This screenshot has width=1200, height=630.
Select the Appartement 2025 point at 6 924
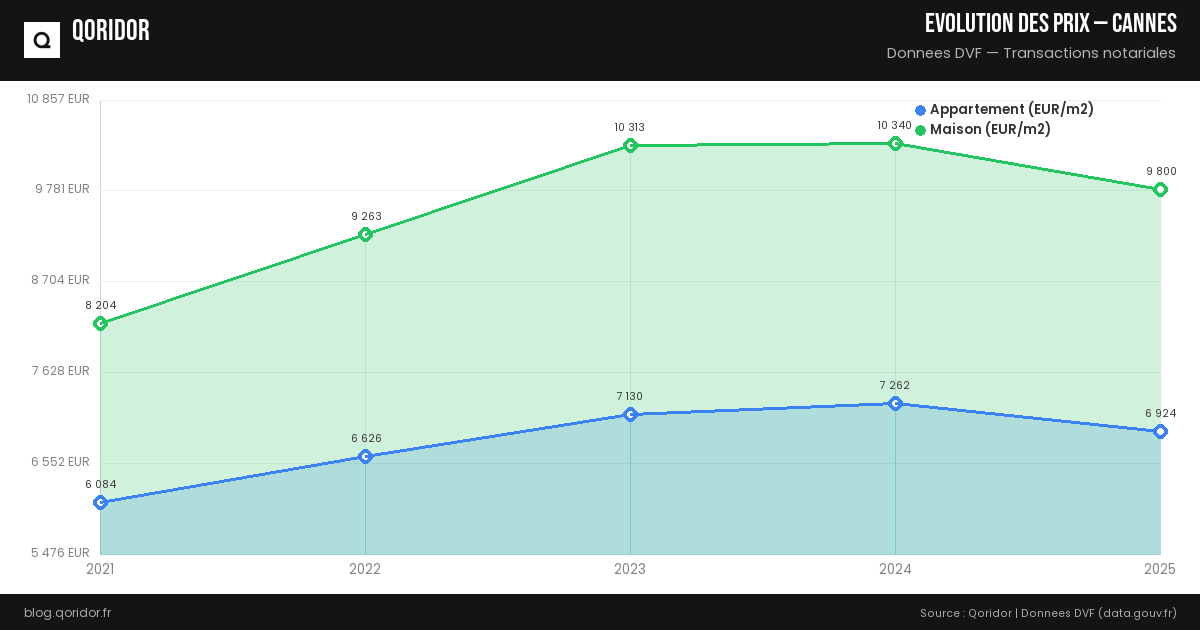pyautogui.click(x=1160, y=431)
